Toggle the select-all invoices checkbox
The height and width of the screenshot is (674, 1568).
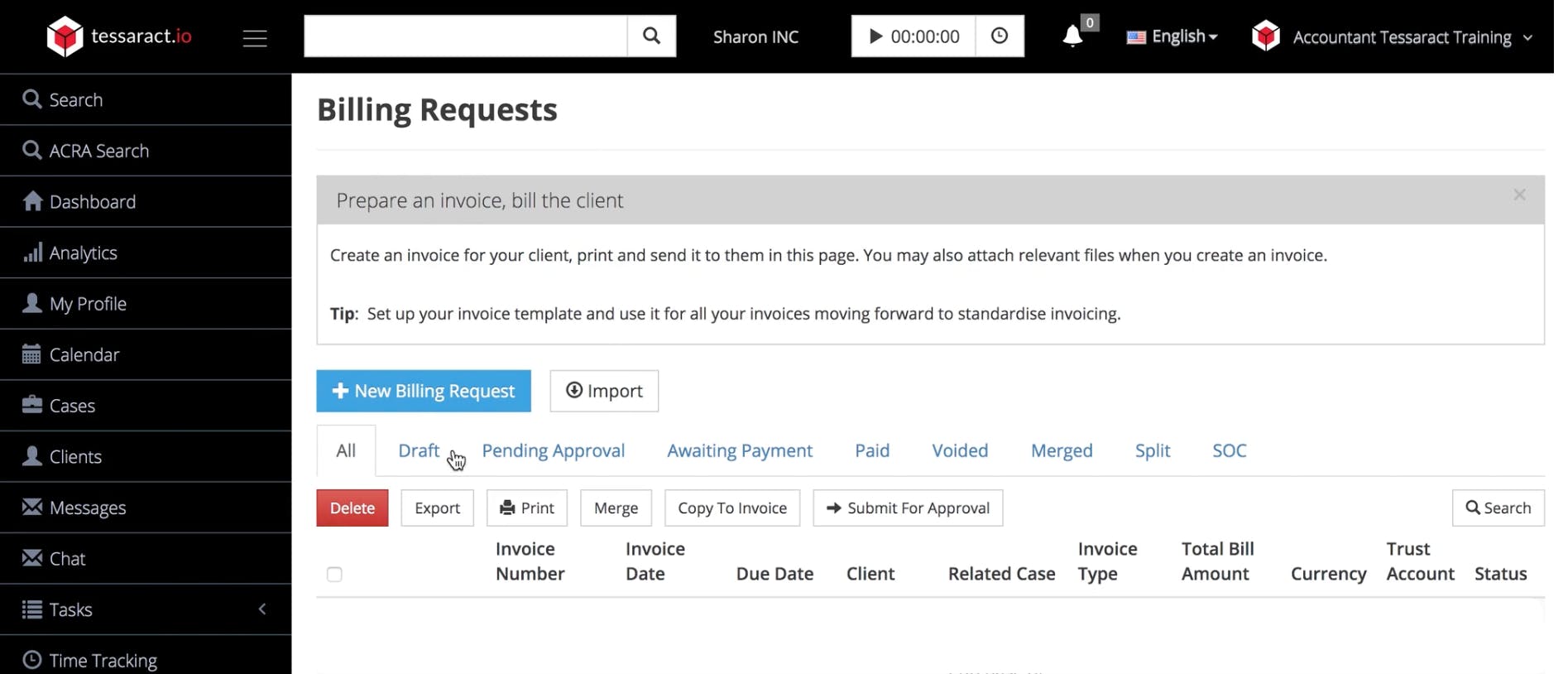(334, 574)
